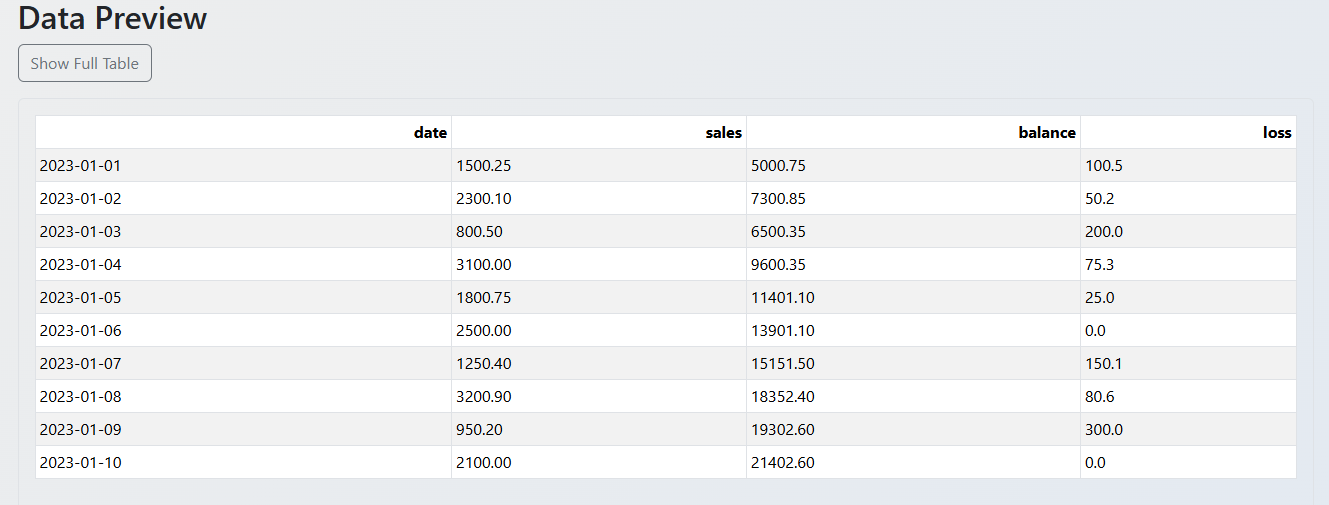The width and height of the screenshot is (1329, 505).
Task: Click the loss column header
Action: [1188, 132]
